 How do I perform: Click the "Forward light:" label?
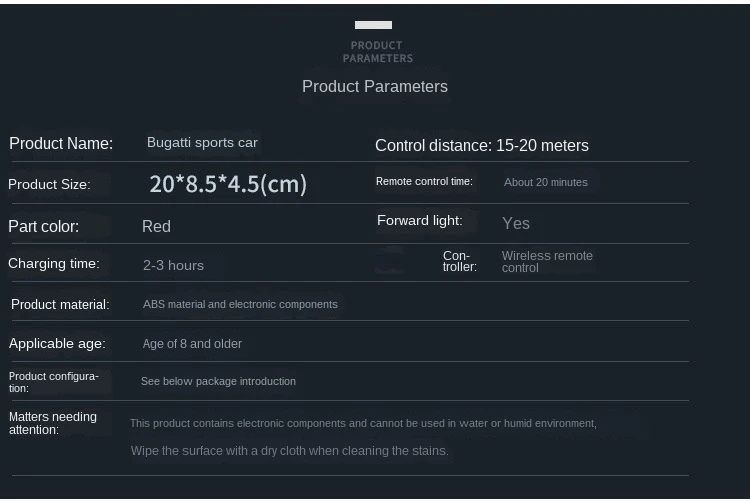[x=420, y=221]
